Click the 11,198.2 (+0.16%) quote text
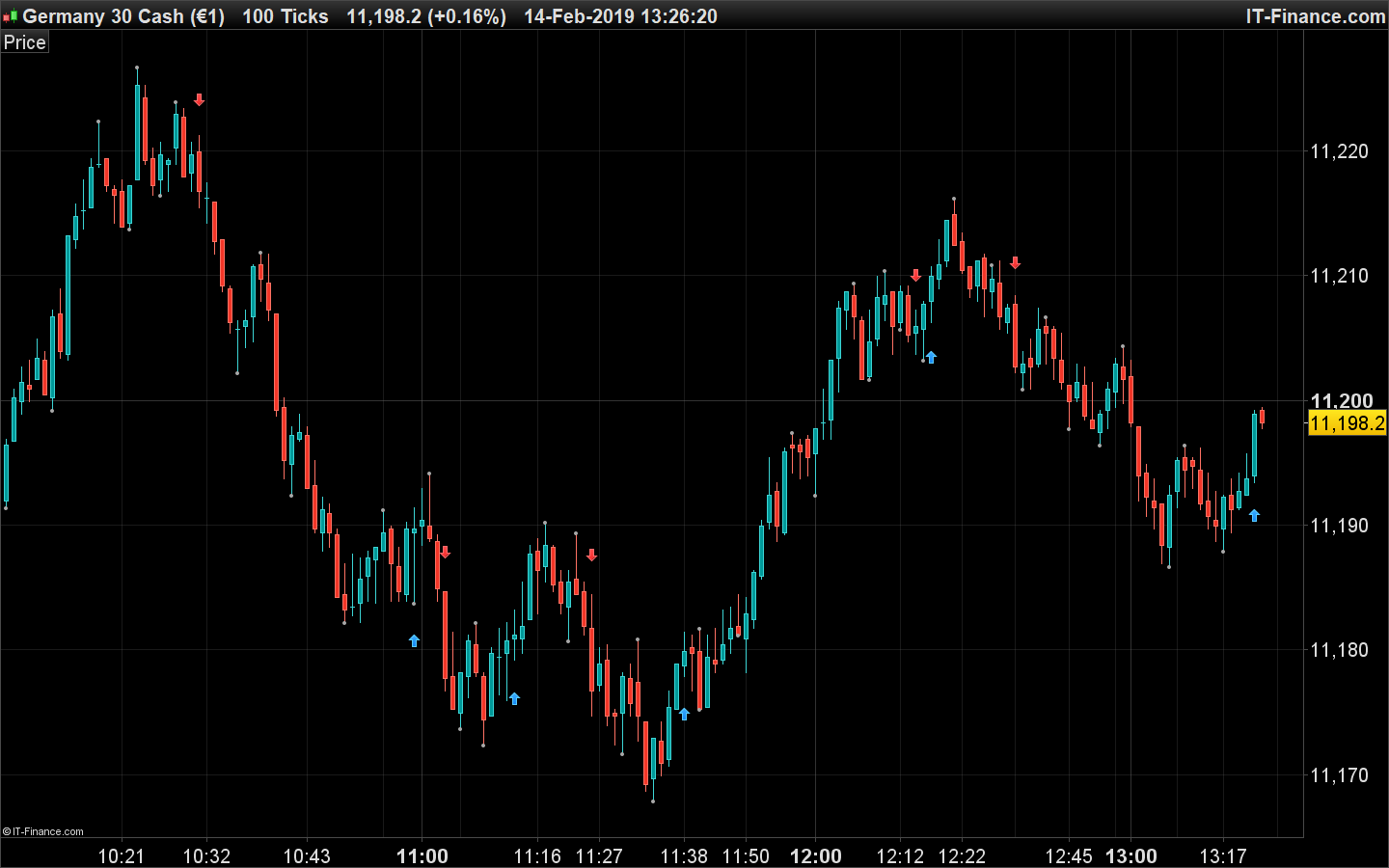Viewport: 1389px width, 868px height. (x=426, y=16)
